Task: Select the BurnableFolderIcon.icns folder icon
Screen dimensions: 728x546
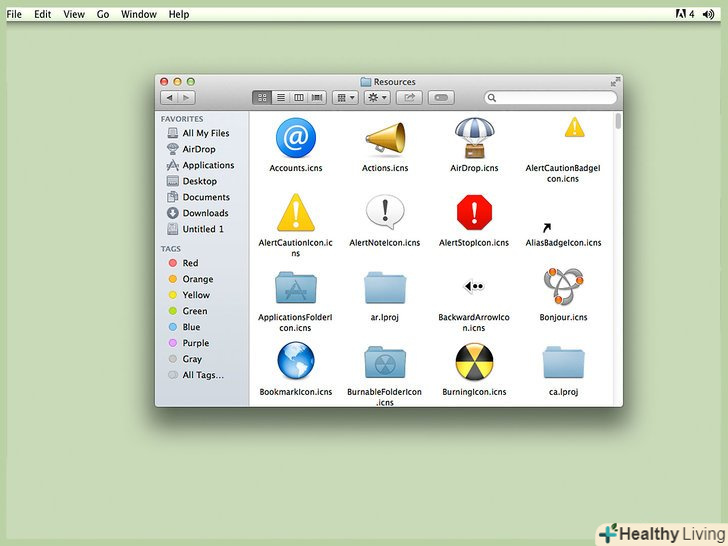Action: tap(385, 362)
